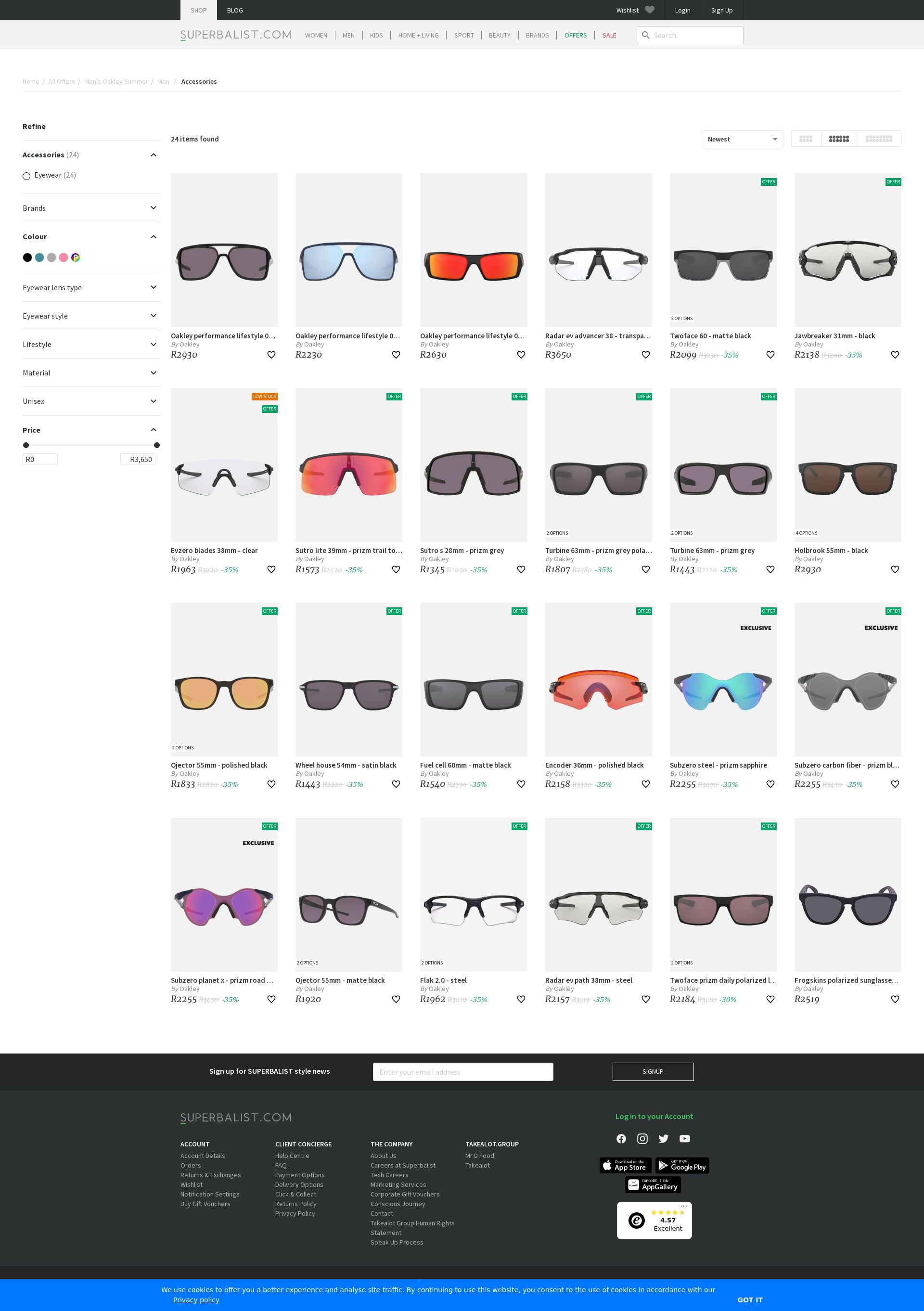Click the price slider maximum handle
The image size is (924, 1311).
point(157,445)
